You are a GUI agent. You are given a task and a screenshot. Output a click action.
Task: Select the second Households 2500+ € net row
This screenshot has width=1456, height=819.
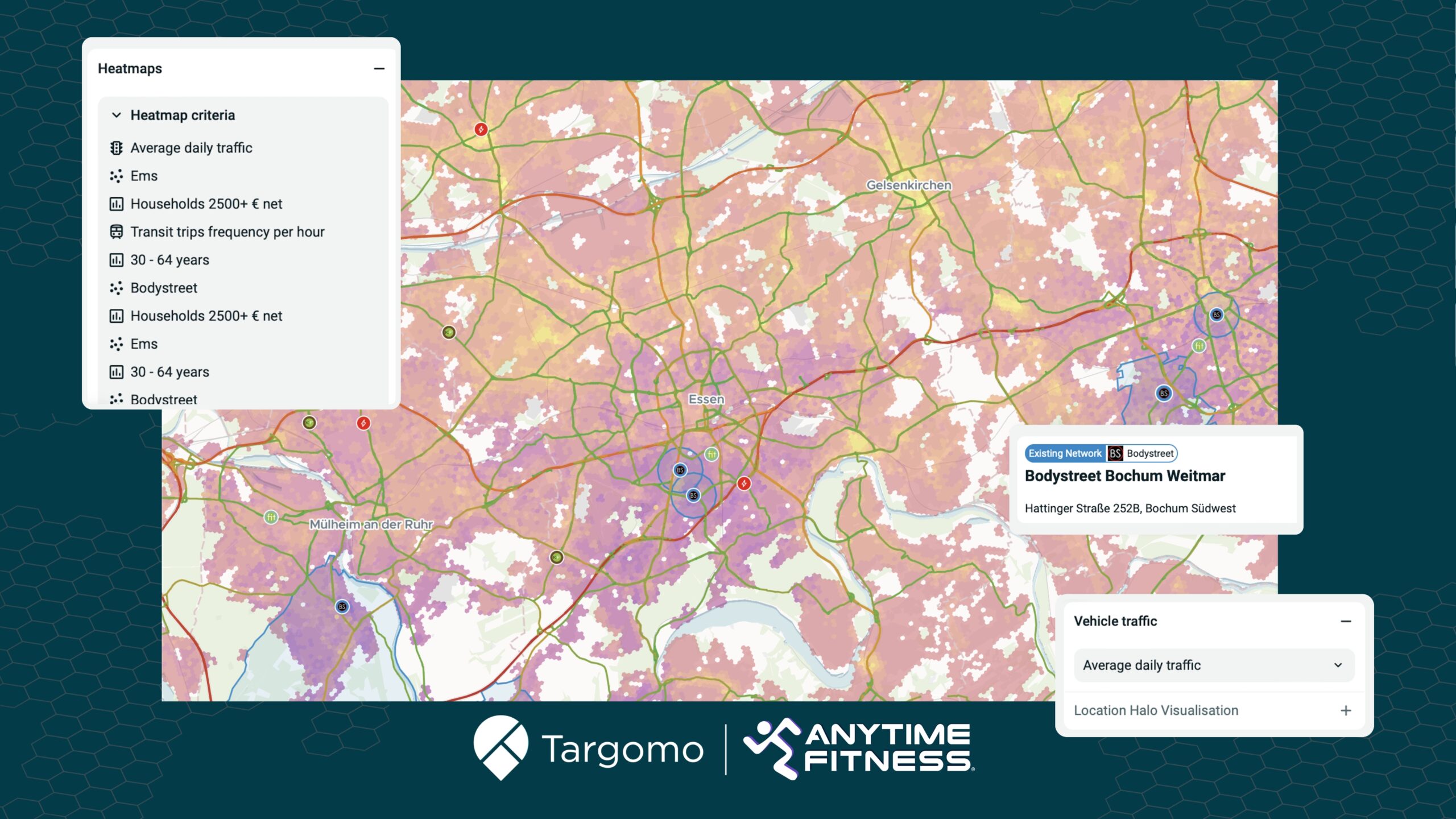point(243,316)
